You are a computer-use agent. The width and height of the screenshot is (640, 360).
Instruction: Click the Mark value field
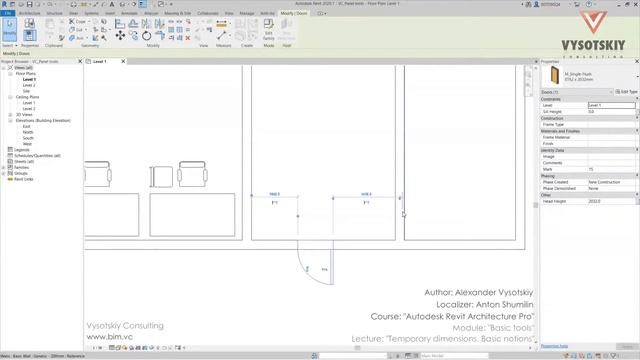pos(611,169)
